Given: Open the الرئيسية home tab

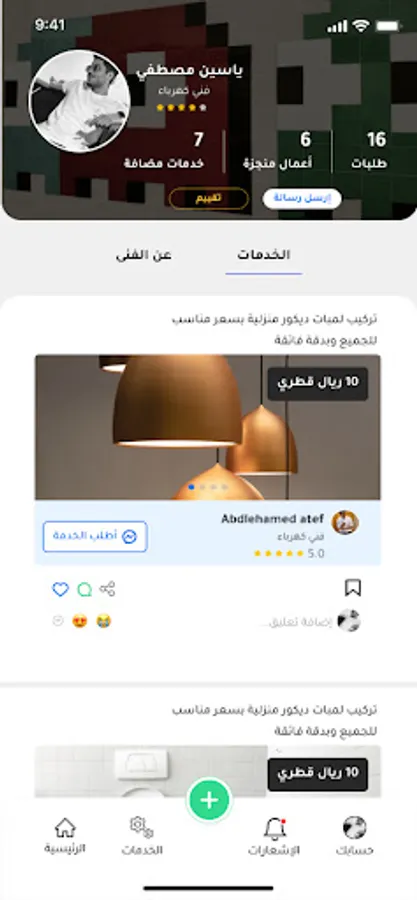Looking at the screenshot, I should [65, 836].
